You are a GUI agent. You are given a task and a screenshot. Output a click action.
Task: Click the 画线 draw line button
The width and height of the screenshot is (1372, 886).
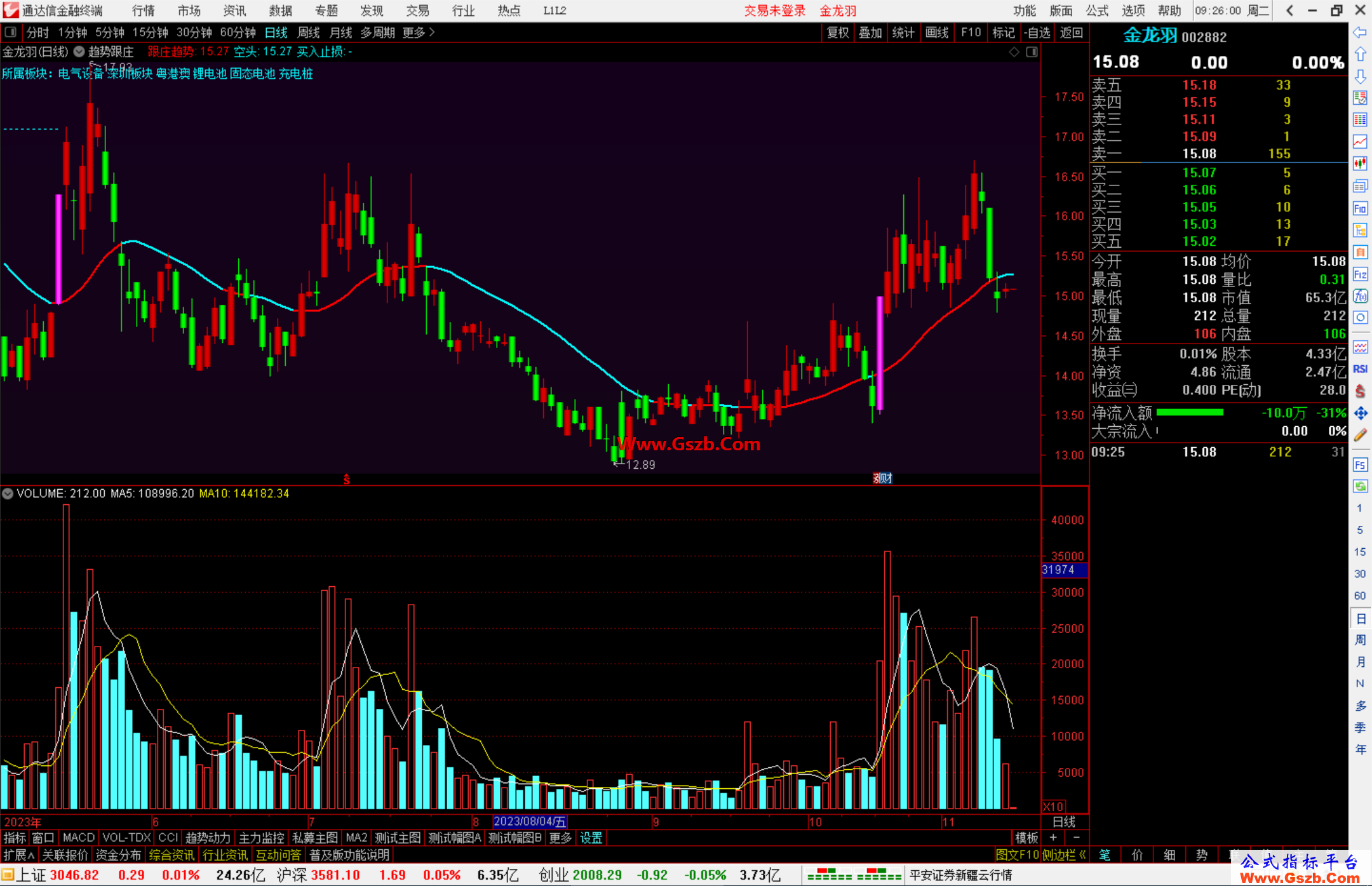click(x=937, y=32)
